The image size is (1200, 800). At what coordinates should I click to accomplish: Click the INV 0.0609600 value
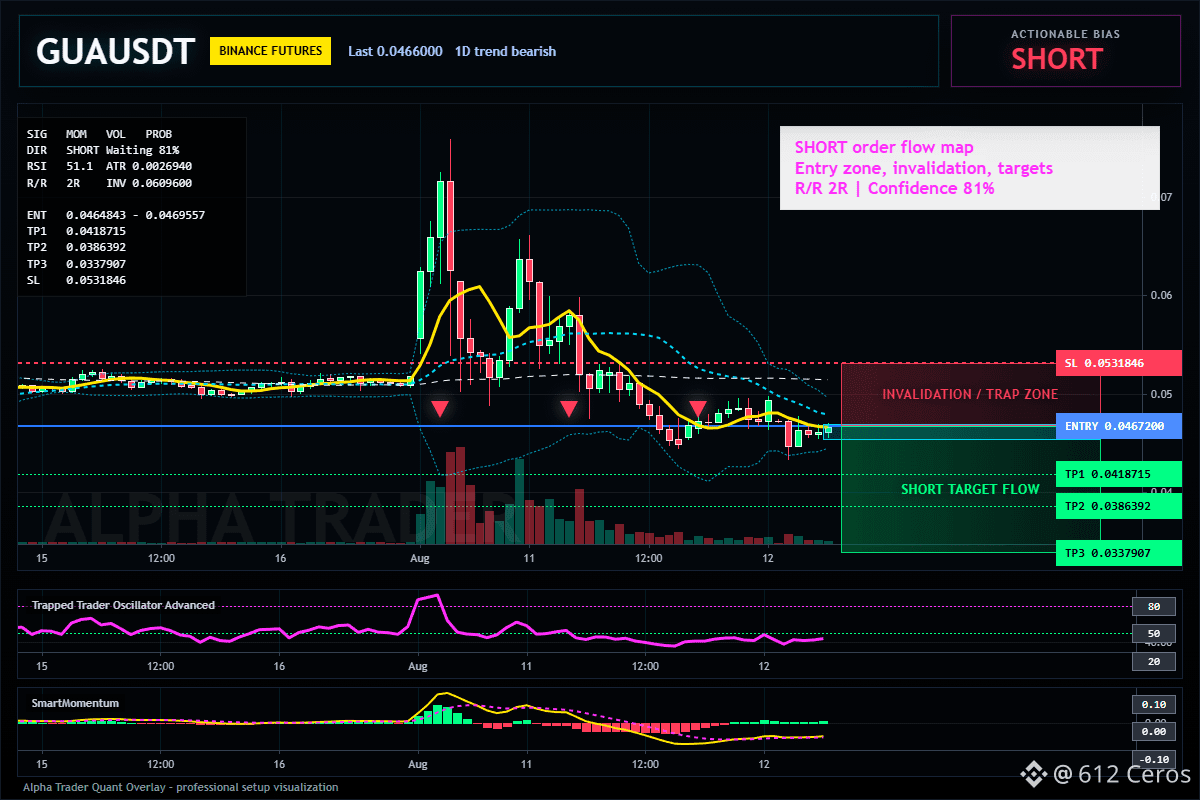click(149, 183)
